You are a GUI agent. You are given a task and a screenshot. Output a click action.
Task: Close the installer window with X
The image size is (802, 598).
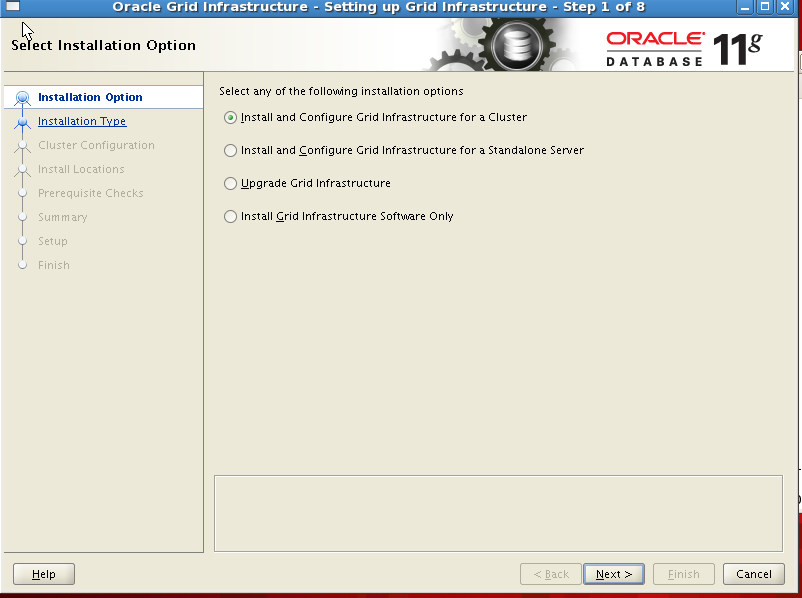tap(785, 7)
